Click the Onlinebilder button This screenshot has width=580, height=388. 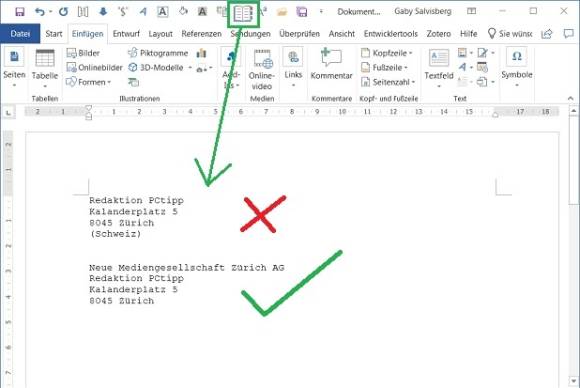pyautogui.click(x=94, y=67)
